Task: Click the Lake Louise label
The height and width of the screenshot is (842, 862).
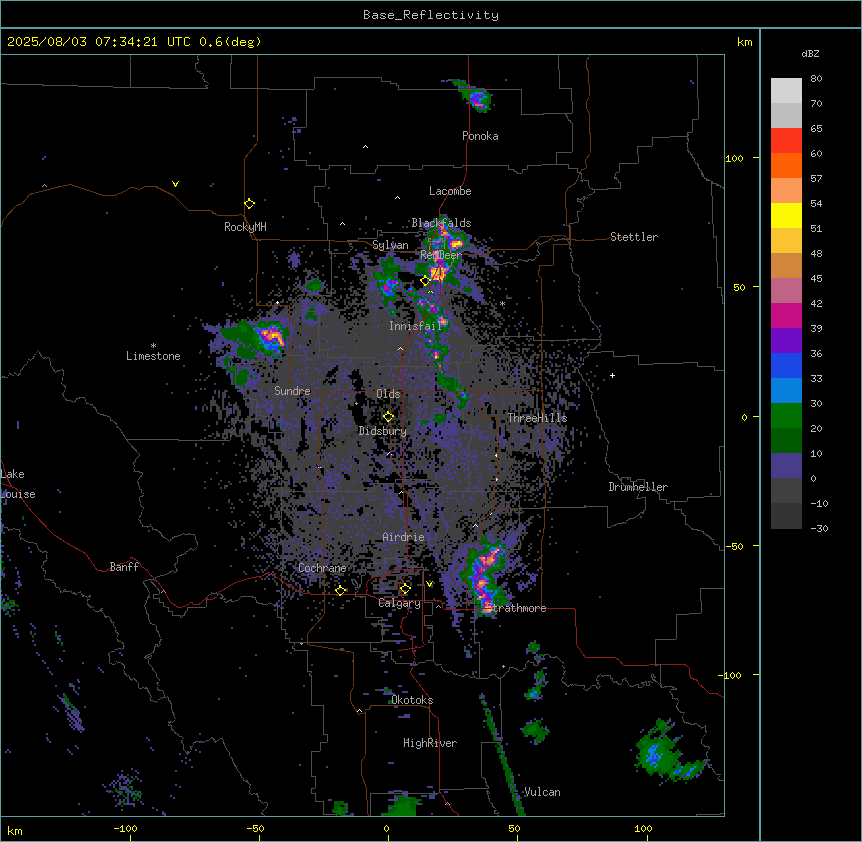Action: pyautogui.click(x=18, y=484)
